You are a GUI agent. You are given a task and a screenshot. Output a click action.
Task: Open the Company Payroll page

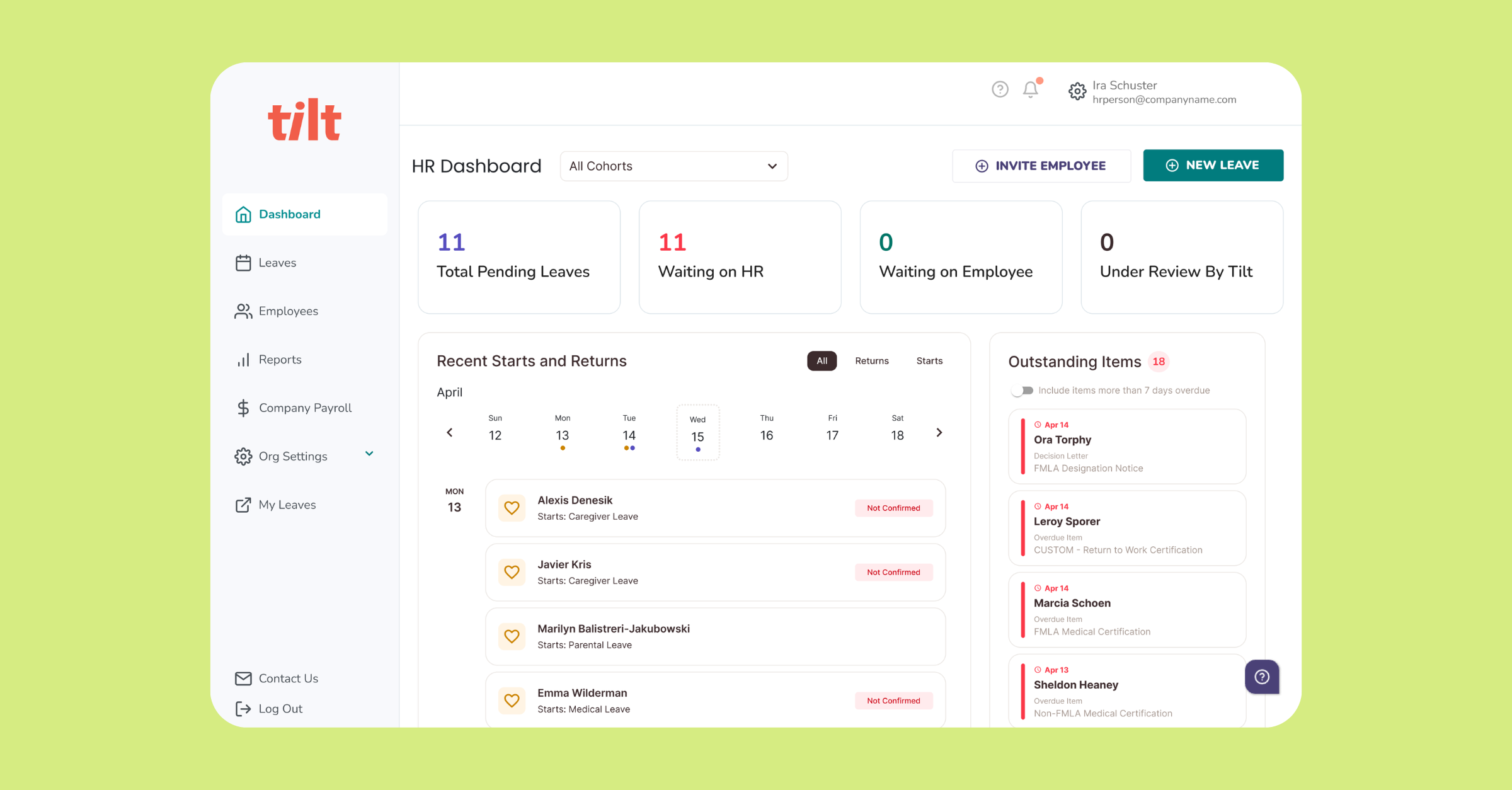(x=305, y=408)
